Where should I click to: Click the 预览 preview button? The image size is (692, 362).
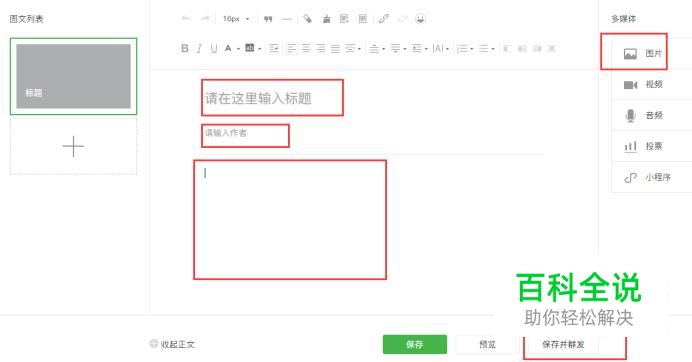pyautogui.click(x=488, y=344)
